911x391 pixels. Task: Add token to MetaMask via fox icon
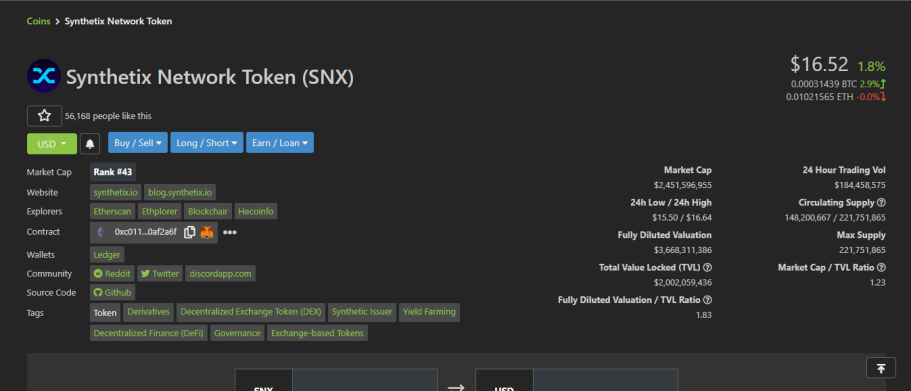tap(207, 232)
